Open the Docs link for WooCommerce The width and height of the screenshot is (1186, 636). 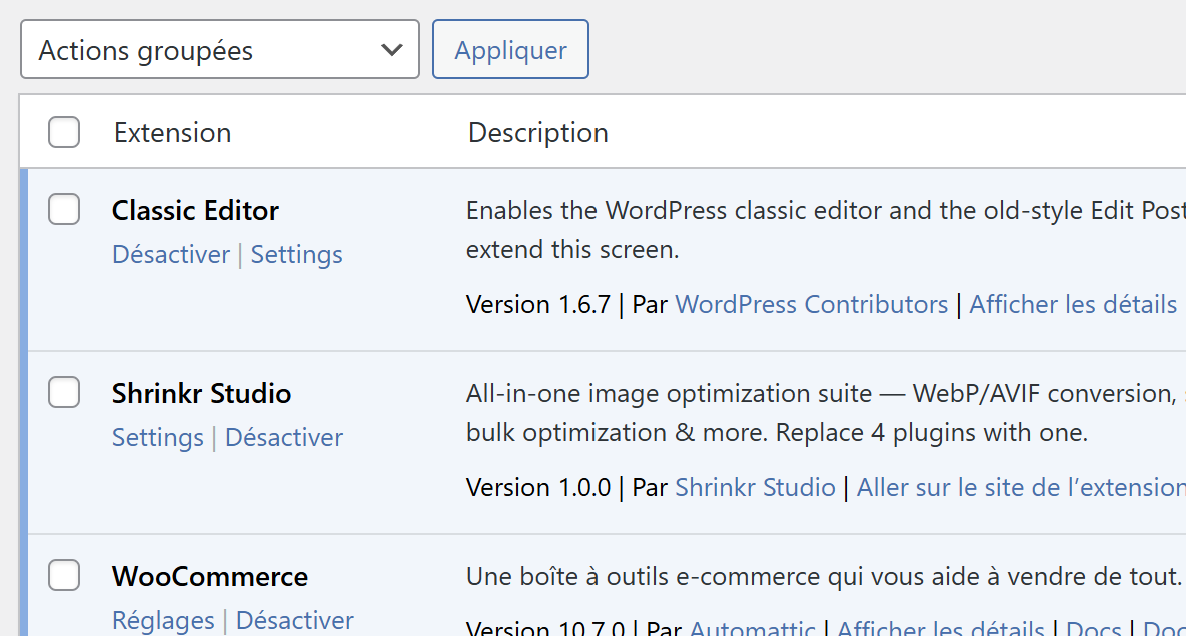pyautogui.click(x=1093, y=627)
